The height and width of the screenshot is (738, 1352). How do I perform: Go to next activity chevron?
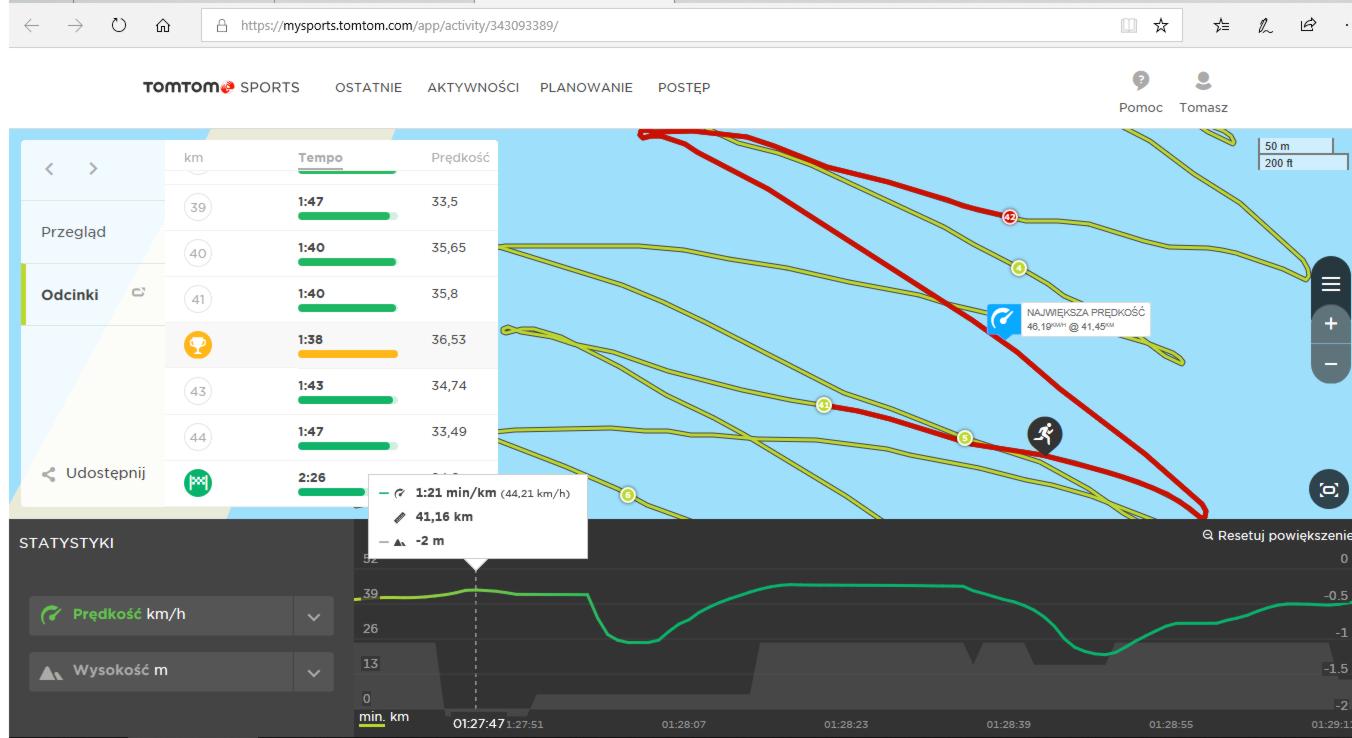[93, 169]
